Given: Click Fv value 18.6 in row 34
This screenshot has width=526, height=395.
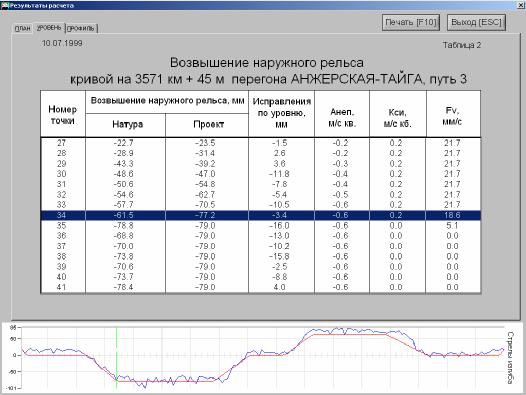Looking at the screenshot, I should coord(452,215).
